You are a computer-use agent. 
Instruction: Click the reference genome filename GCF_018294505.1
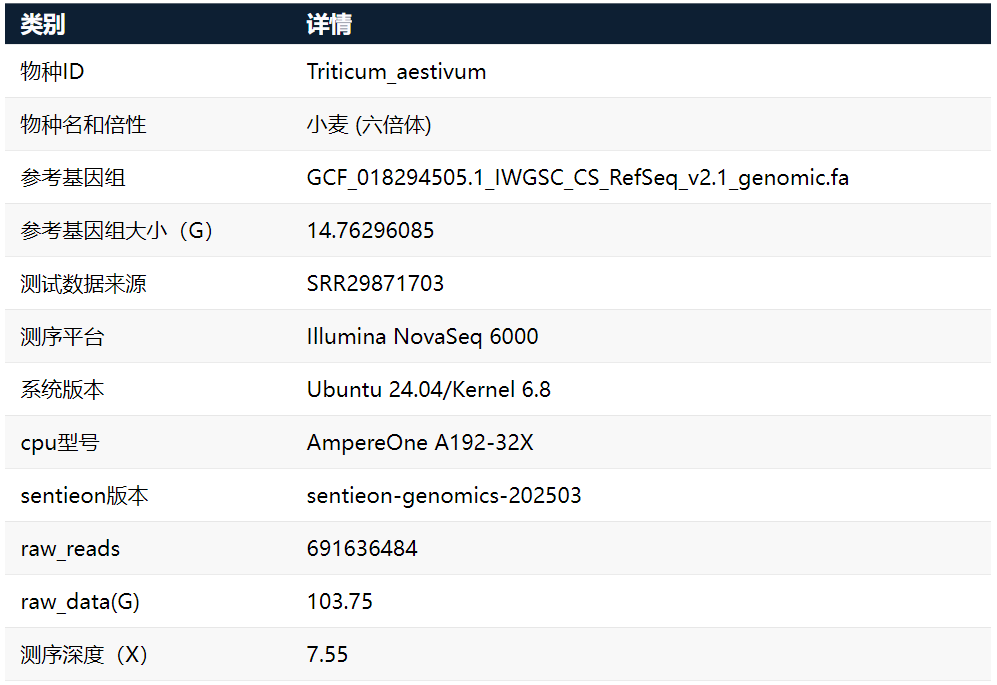click(x=578, y=178)
